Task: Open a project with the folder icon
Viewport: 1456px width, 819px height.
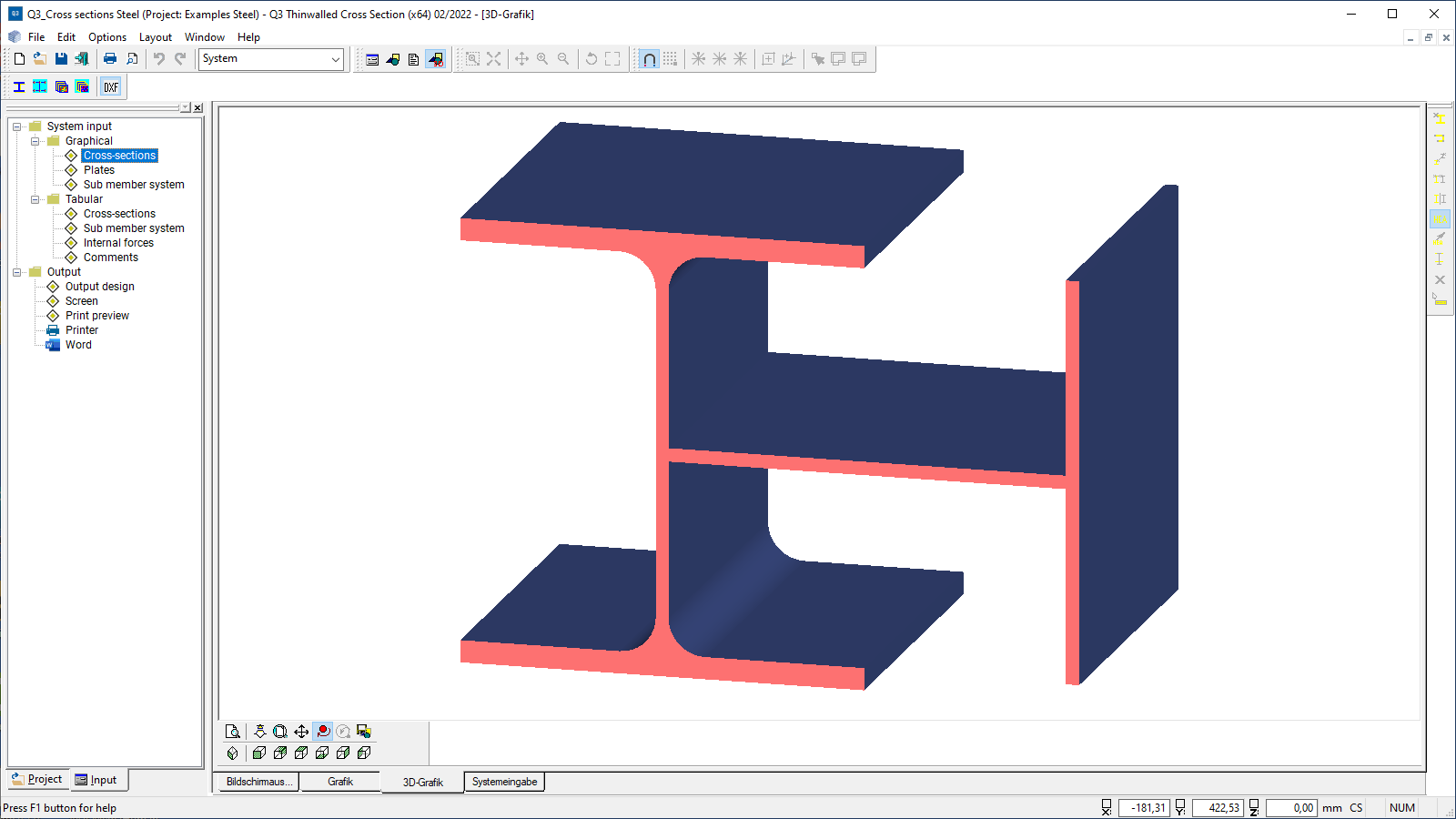Action: (40, 58)
